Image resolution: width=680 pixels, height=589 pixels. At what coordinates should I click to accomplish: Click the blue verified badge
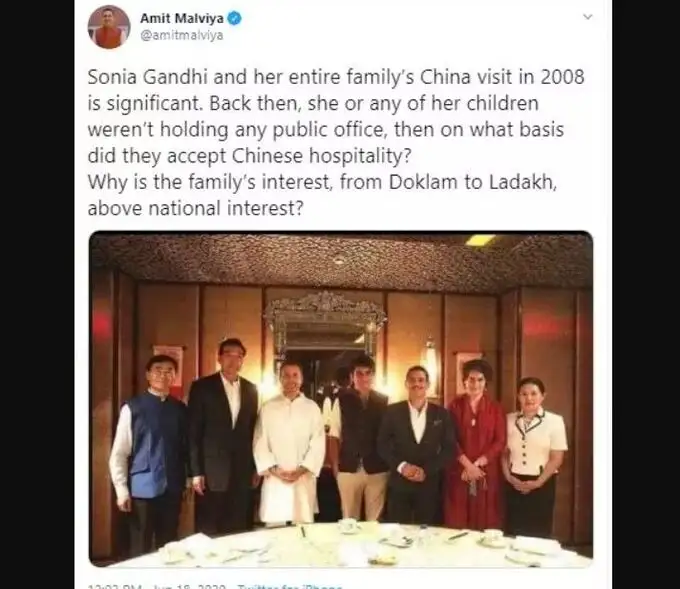pyautogui.click(x=235, y=18)
